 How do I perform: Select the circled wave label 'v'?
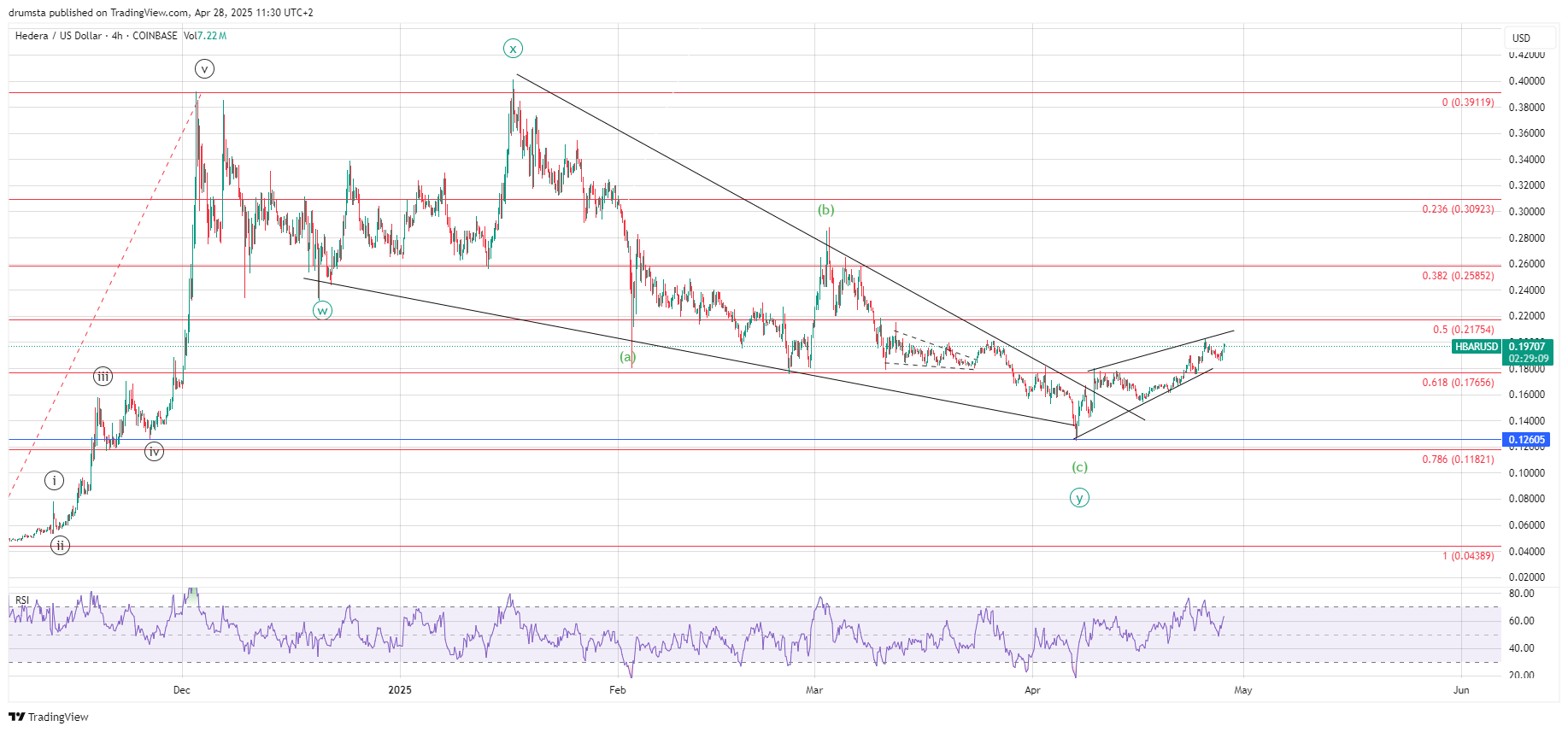(x=204, y=69)
